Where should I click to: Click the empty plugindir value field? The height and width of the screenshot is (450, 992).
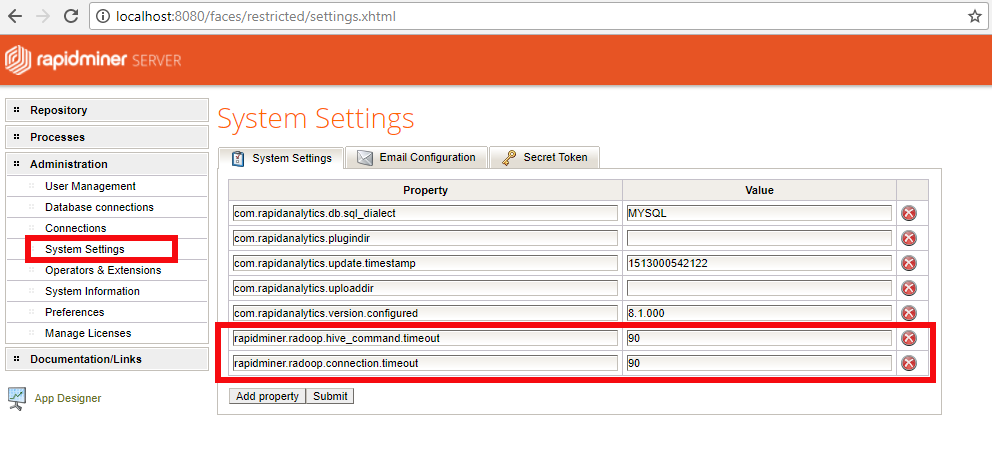[759, 238]
